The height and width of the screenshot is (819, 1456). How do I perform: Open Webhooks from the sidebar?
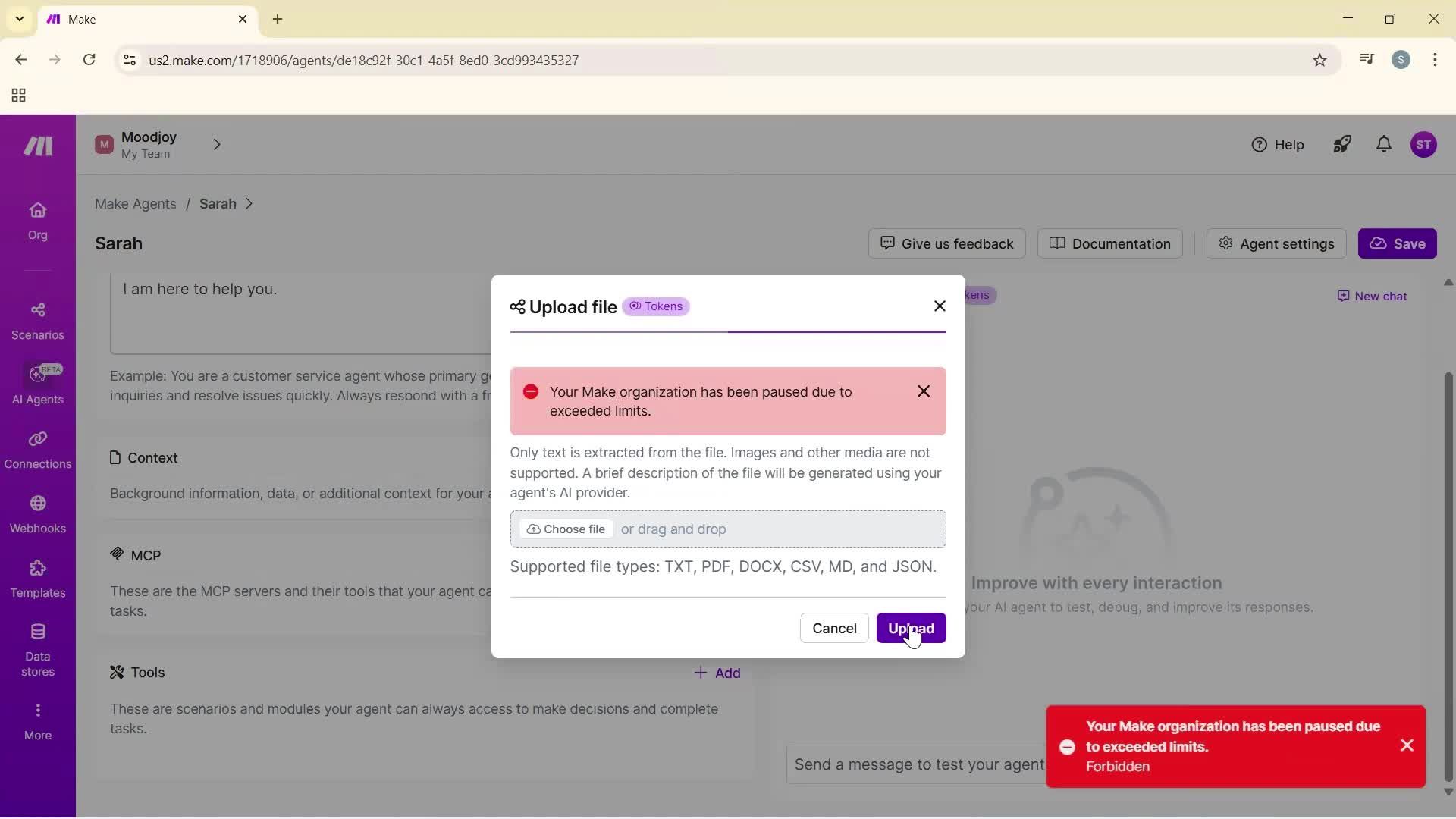click(x=37, y=514)
